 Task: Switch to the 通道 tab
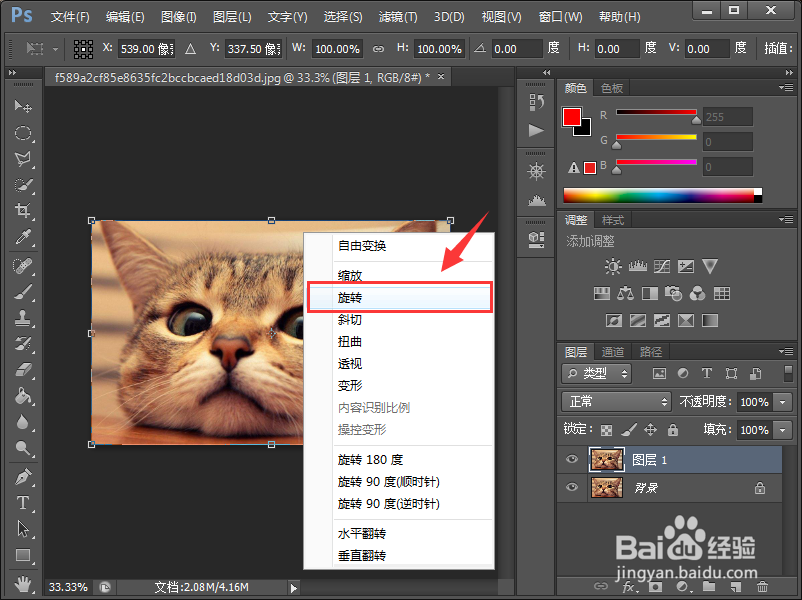[x=611, y=351]
